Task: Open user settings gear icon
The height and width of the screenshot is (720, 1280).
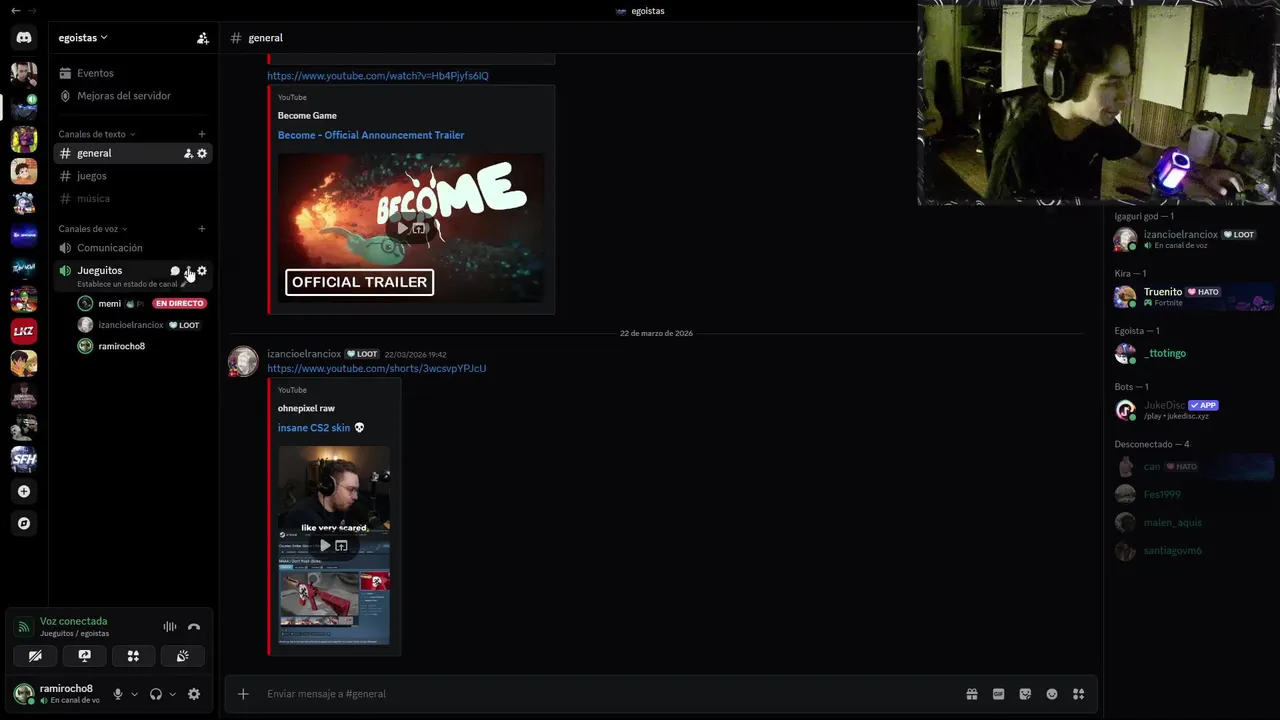Action: pos(194,694)
